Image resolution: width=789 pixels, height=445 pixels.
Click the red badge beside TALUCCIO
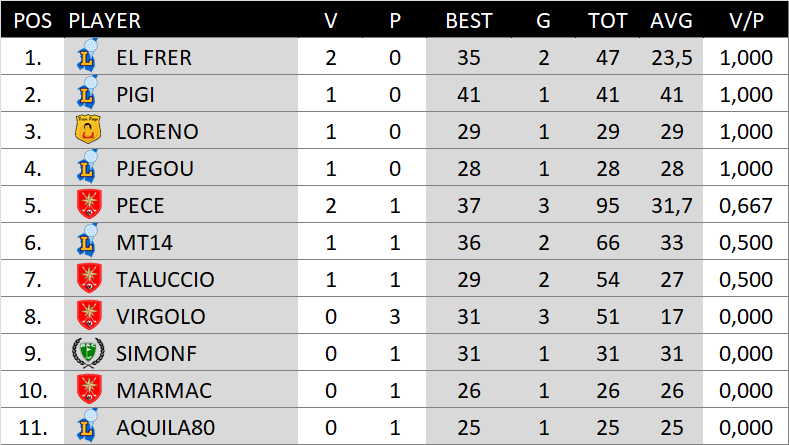(88, 279)
